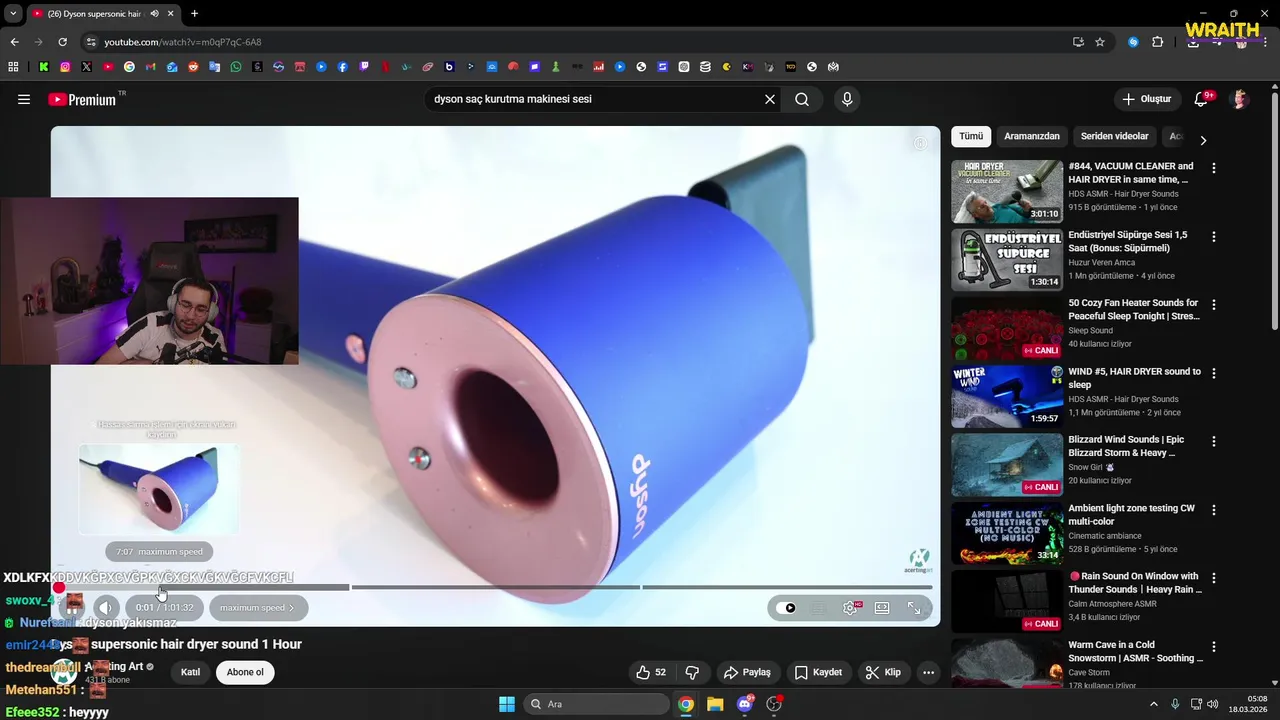Open Ambient light zone testing CW title
1280x720 pixels.
click(x=1131, y=514)
